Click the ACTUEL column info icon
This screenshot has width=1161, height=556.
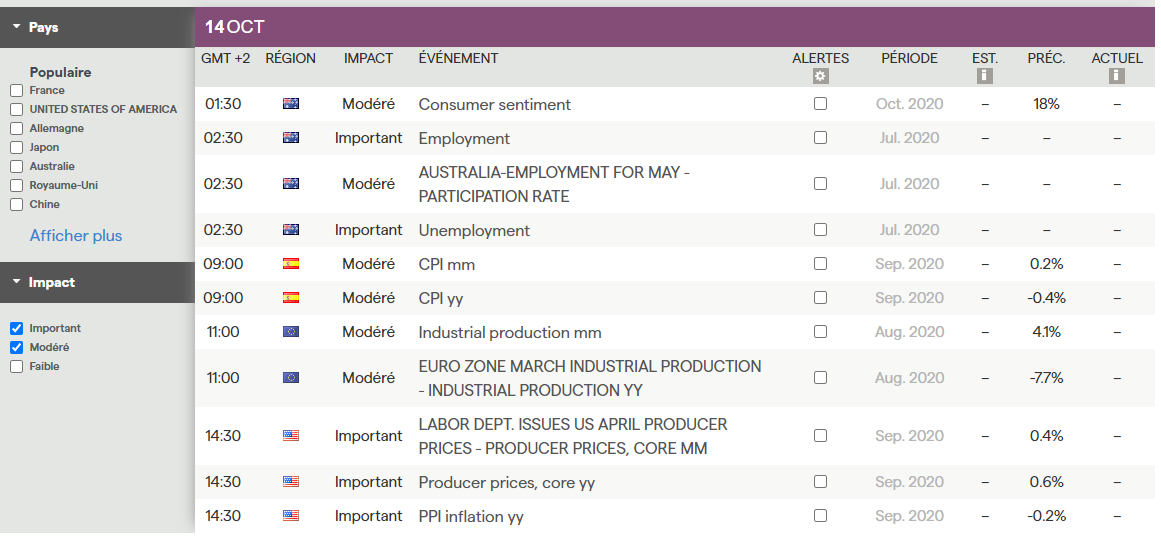click(1116, 76)
